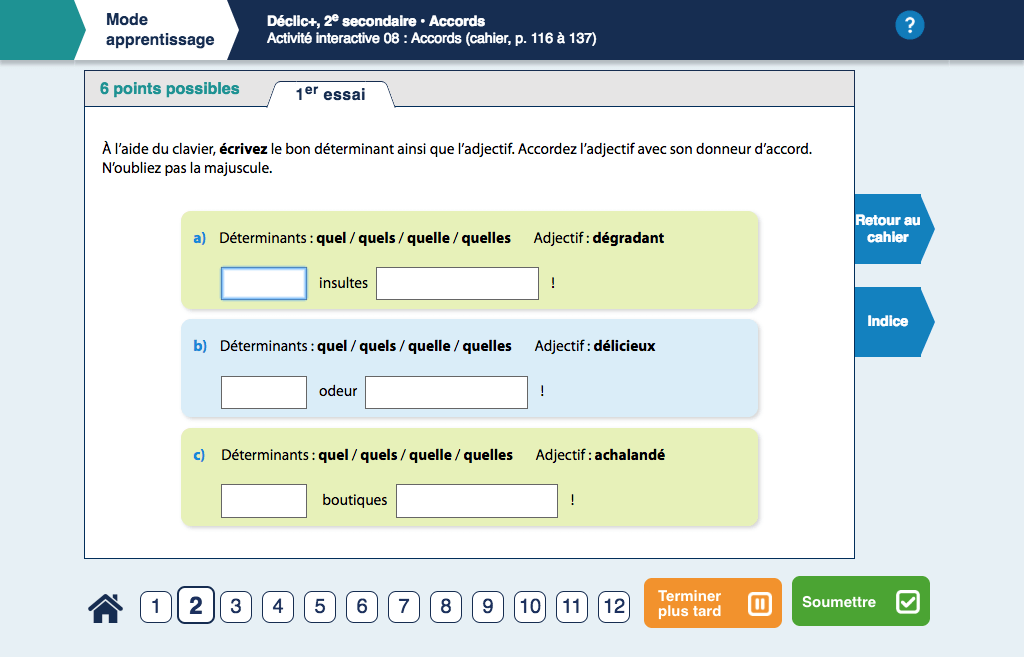Focus adjective field after odeur
The image size is (1024, 657).
click(446, 392)
